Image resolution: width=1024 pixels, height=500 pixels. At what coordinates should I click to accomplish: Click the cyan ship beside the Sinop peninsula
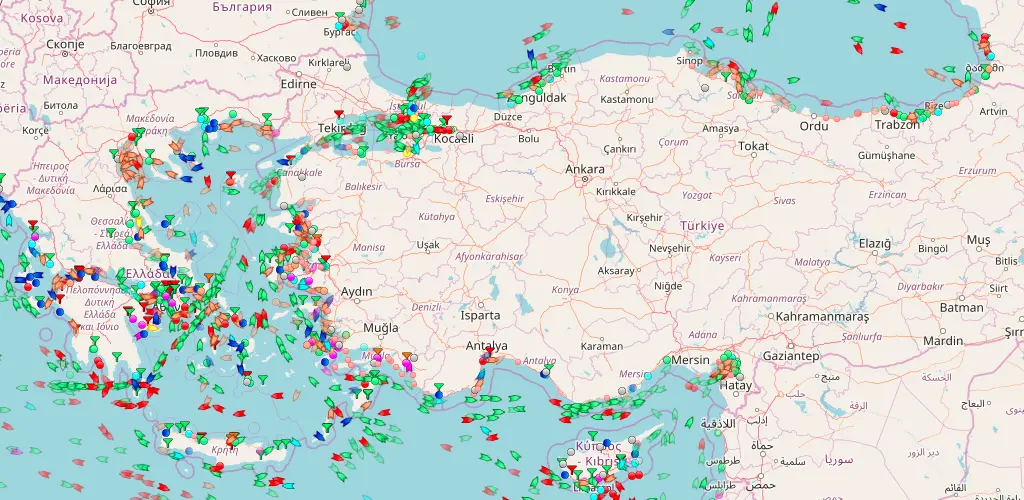click(x=708, y=44)
